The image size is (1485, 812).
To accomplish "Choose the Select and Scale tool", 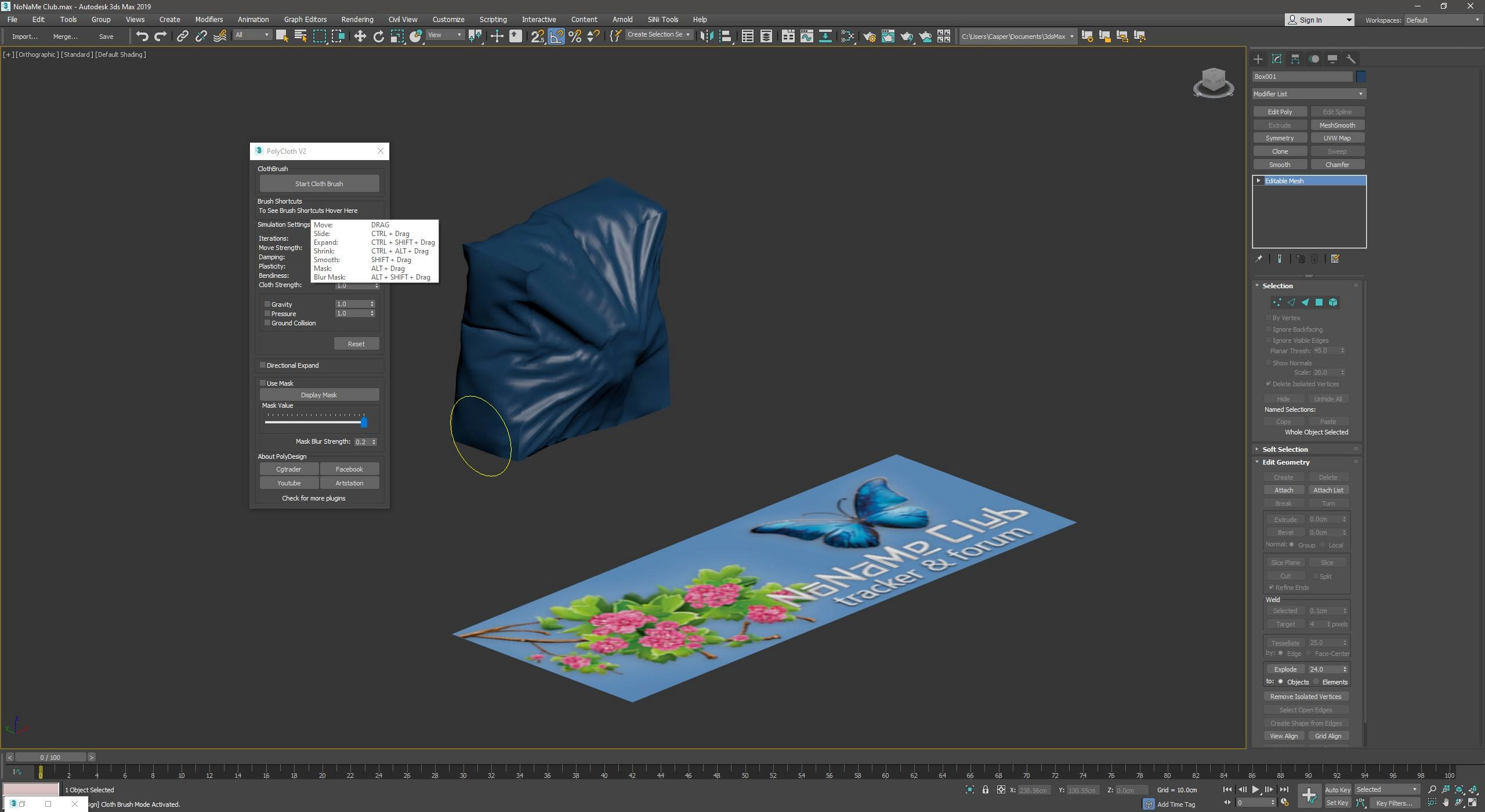I will tap(397, 36).
